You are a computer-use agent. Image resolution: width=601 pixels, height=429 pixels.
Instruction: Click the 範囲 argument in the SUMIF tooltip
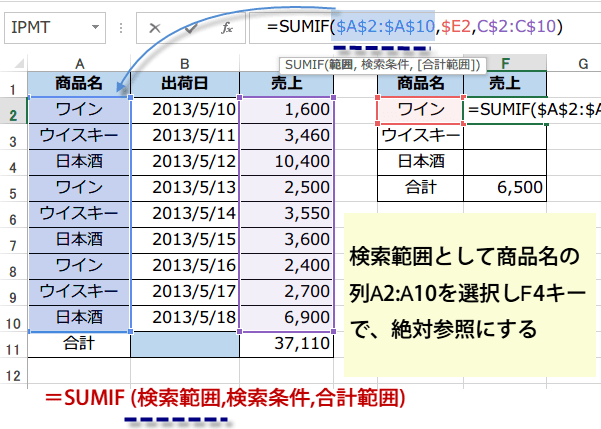pyautogui.click(x=341, y=65)
